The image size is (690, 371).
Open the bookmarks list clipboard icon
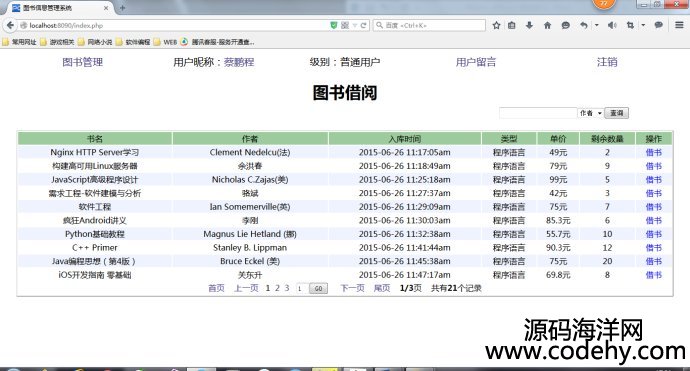[x=511, y=26]
